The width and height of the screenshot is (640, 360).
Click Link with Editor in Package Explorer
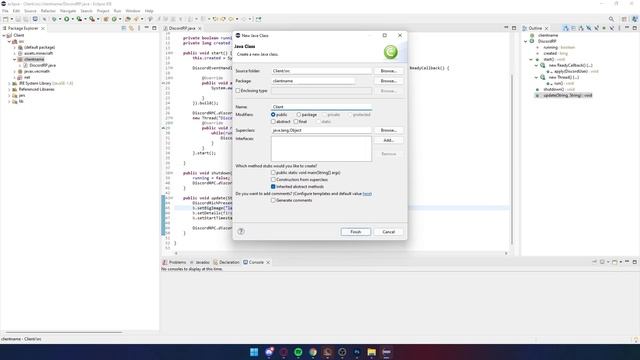[x=131, y=28]
